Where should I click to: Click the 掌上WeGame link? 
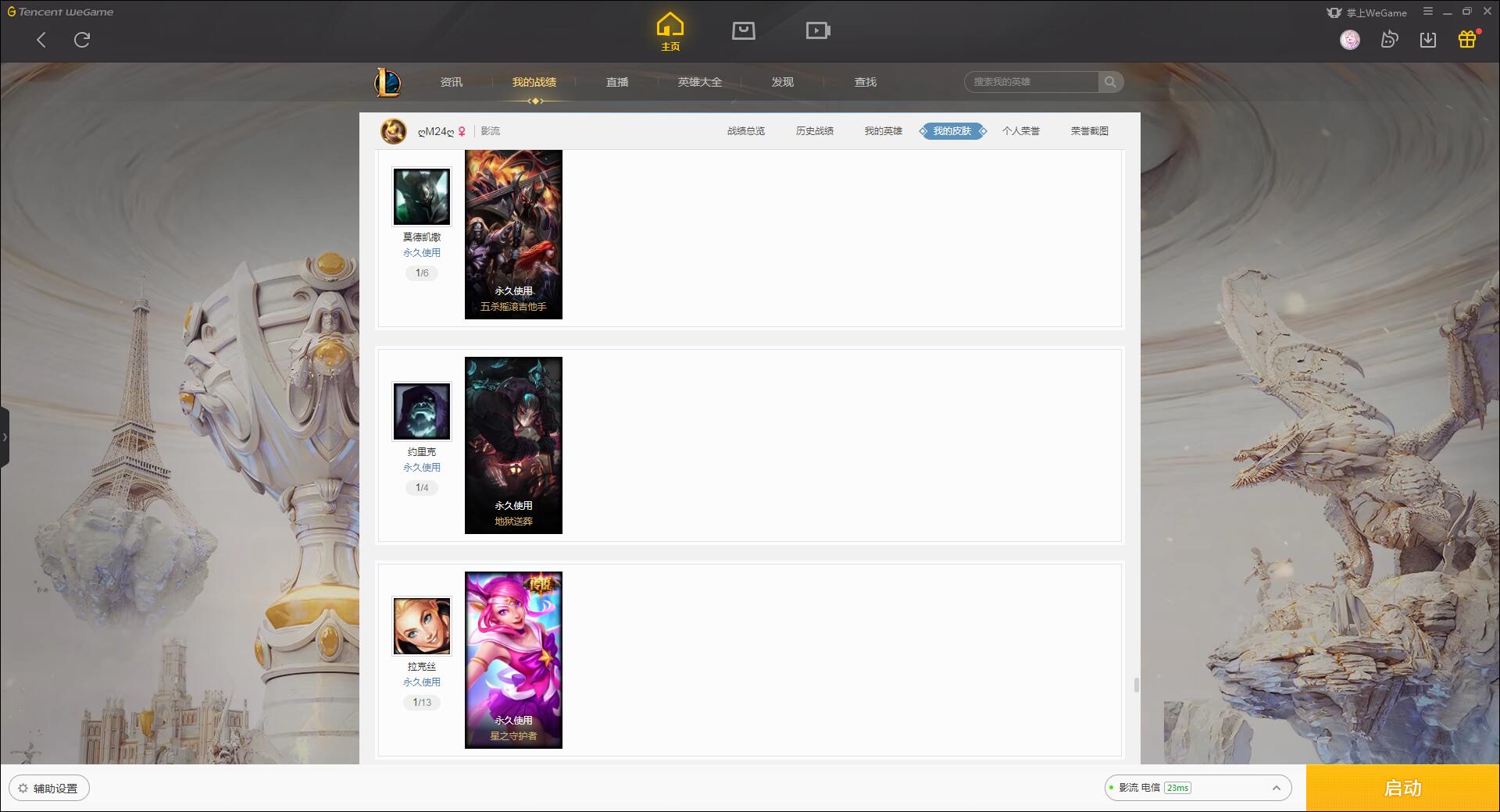(1366, 12)
